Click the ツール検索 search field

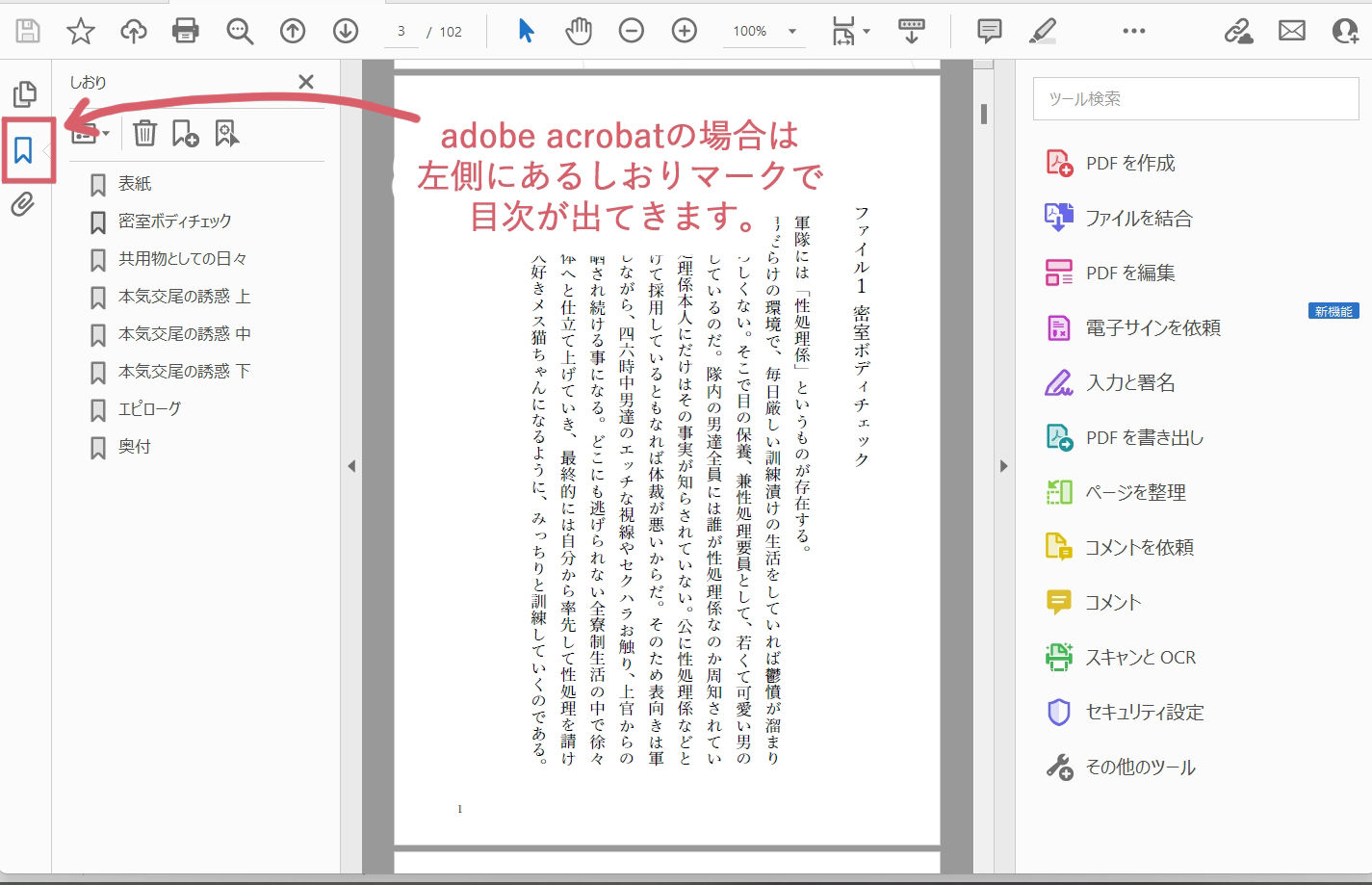1195,99
